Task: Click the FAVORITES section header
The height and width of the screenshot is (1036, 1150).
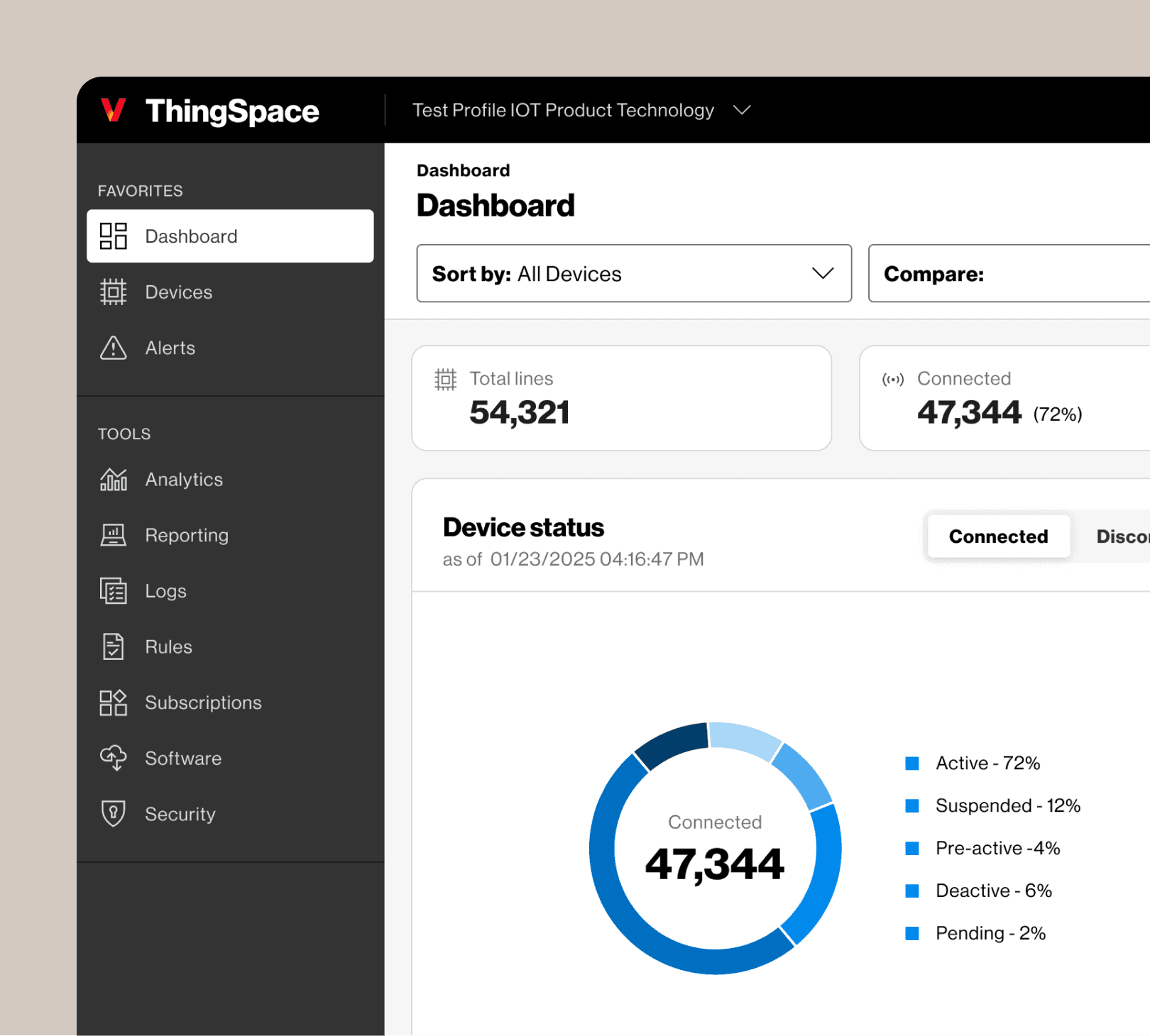Action: pos(141,191)
